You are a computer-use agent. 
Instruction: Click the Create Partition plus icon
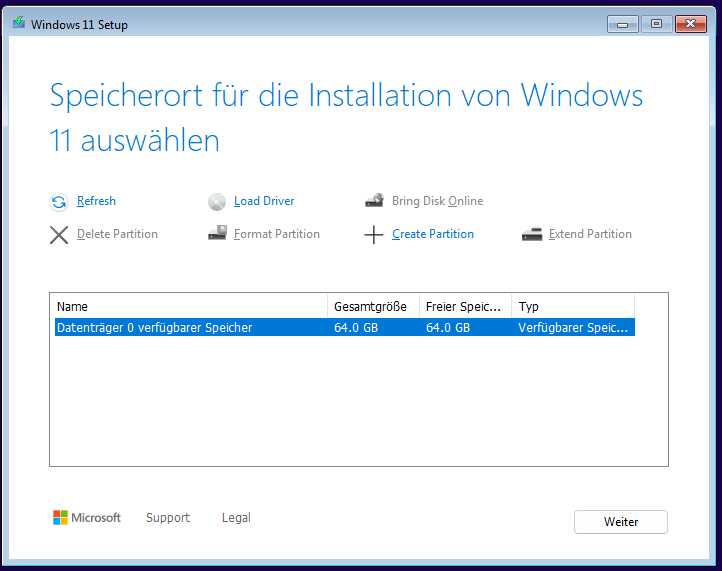[x=373, y=235]
